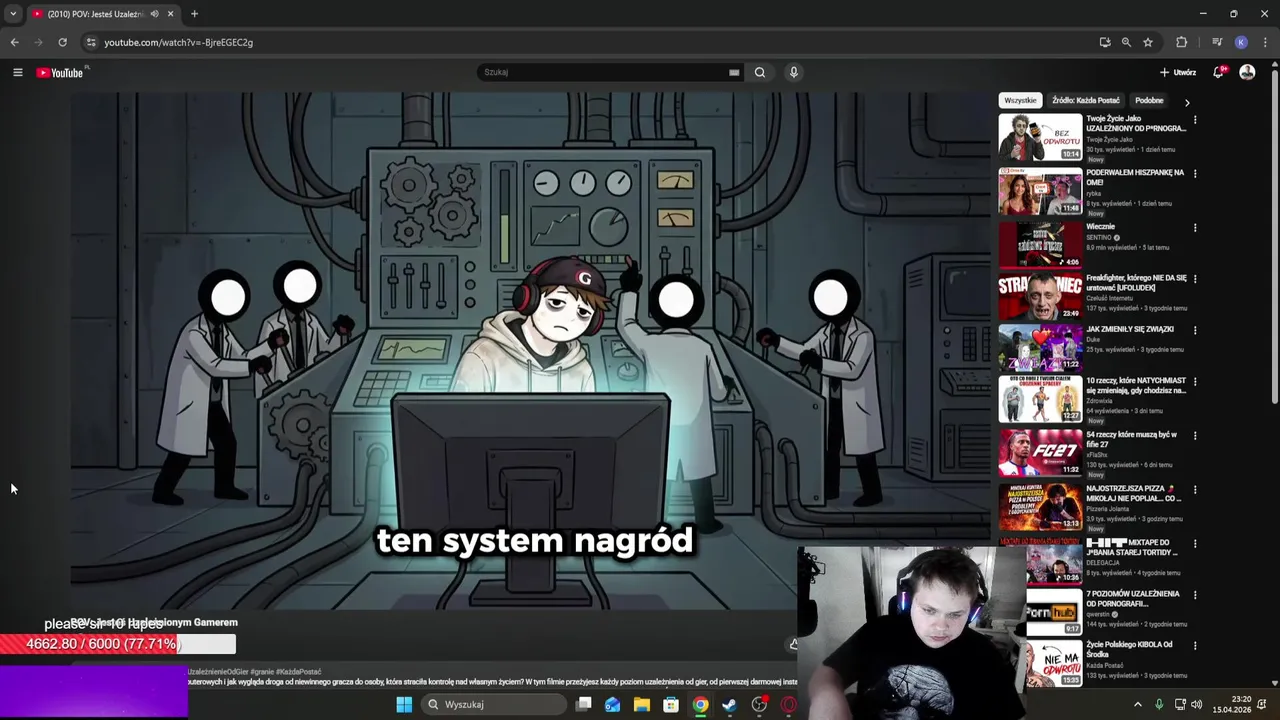Open options for Freakfighter video

(x=1195, y=280)
